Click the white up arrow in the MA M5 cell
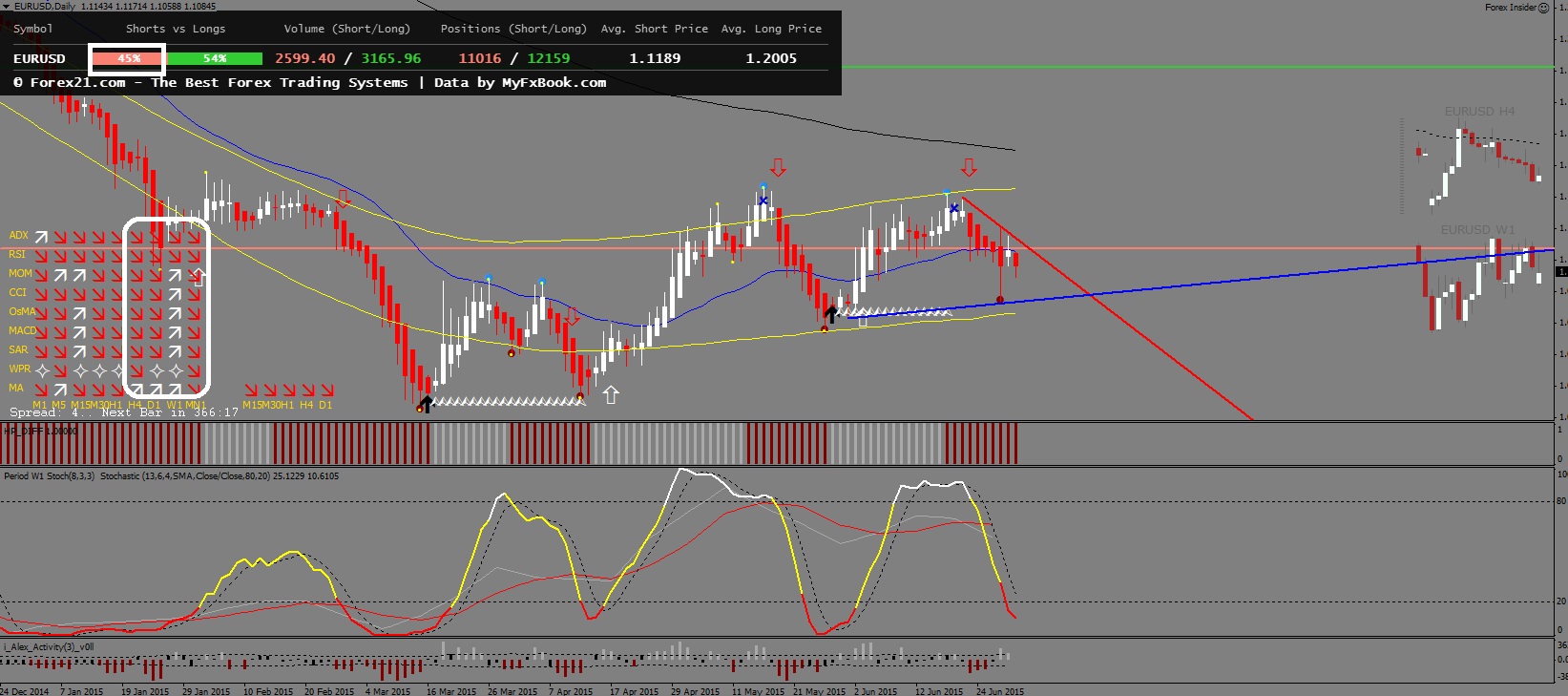Image resolution: width=1568 pixels, height=696 pixels. tap(61, 389)
